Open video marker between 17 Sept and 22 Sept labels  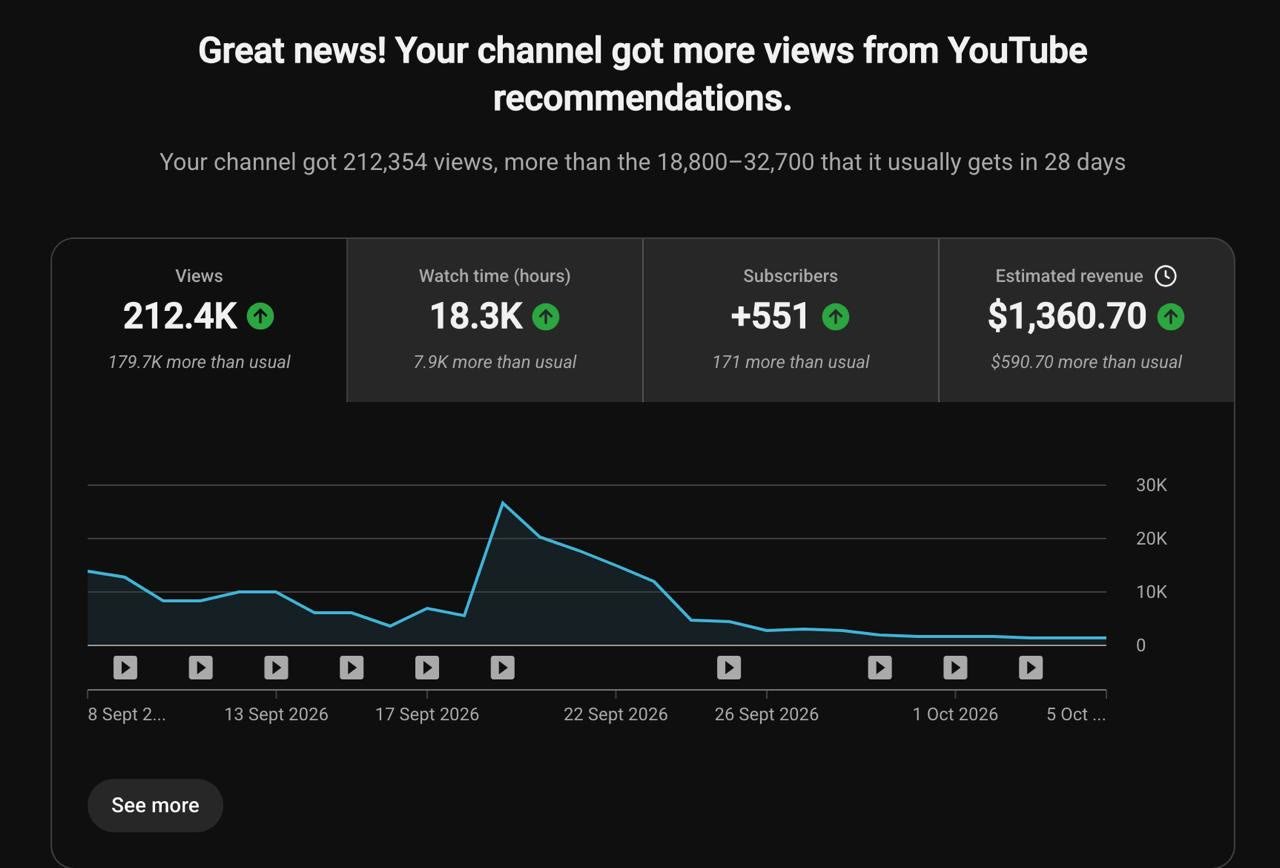503,667
